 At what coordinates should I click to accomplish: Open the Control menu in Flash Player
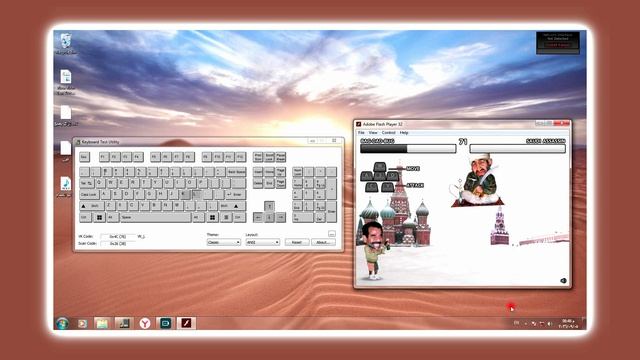click(389, 133)
